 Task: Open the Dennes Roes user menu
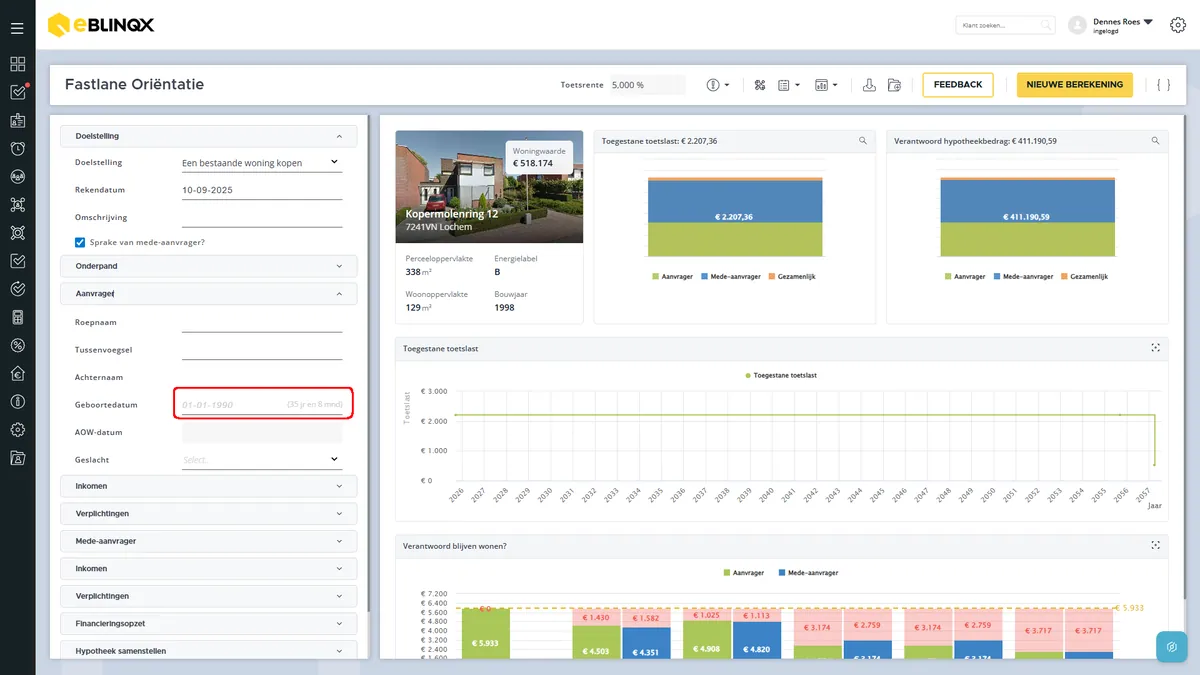pos(1111,25)
